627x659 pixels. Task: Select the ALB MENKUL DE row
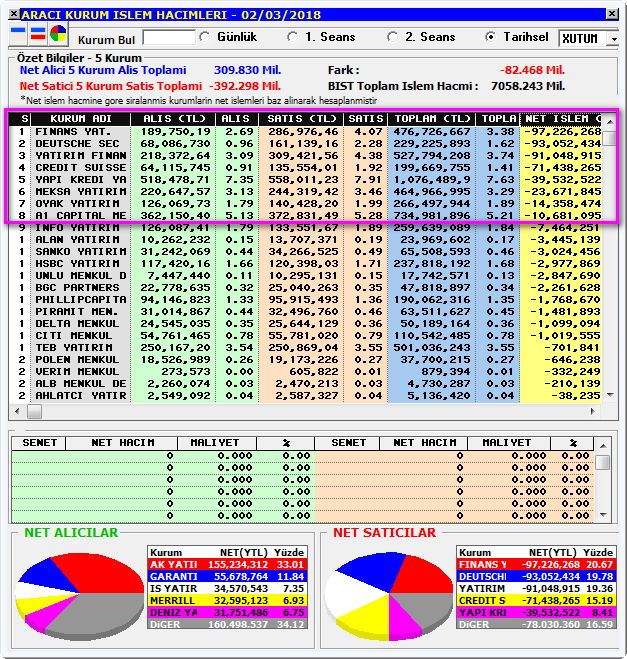coord(306,383)
